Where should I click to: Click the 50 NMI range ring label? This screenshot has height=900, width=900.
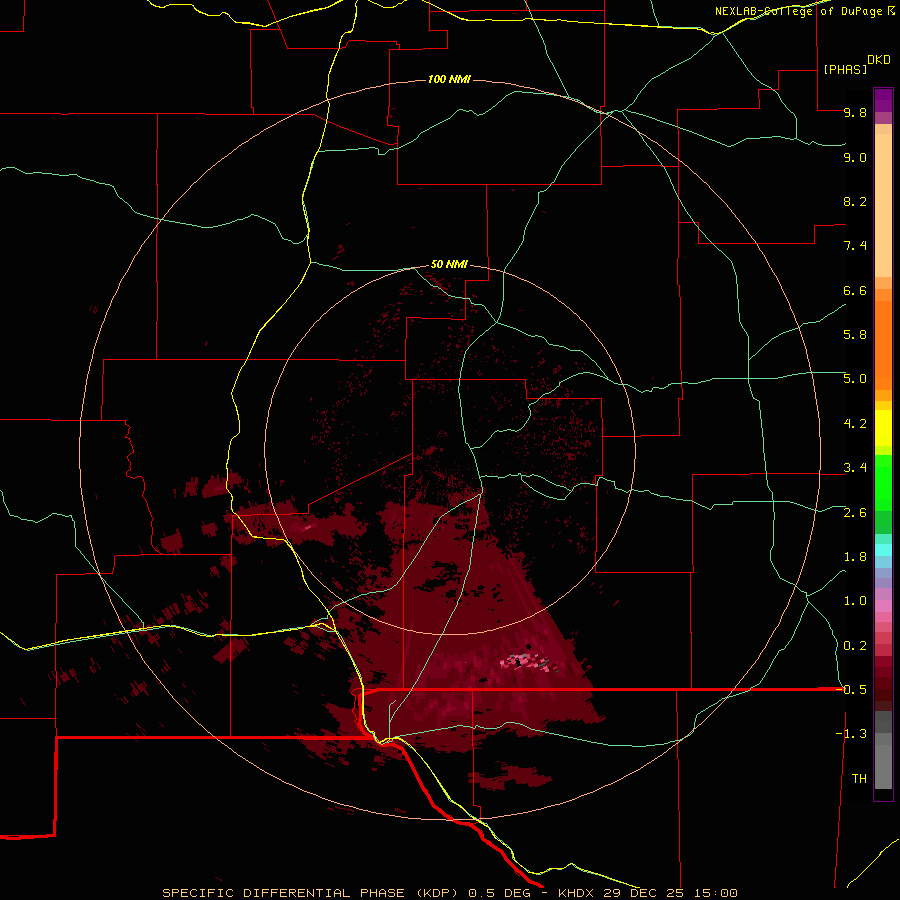pos(449,264)
